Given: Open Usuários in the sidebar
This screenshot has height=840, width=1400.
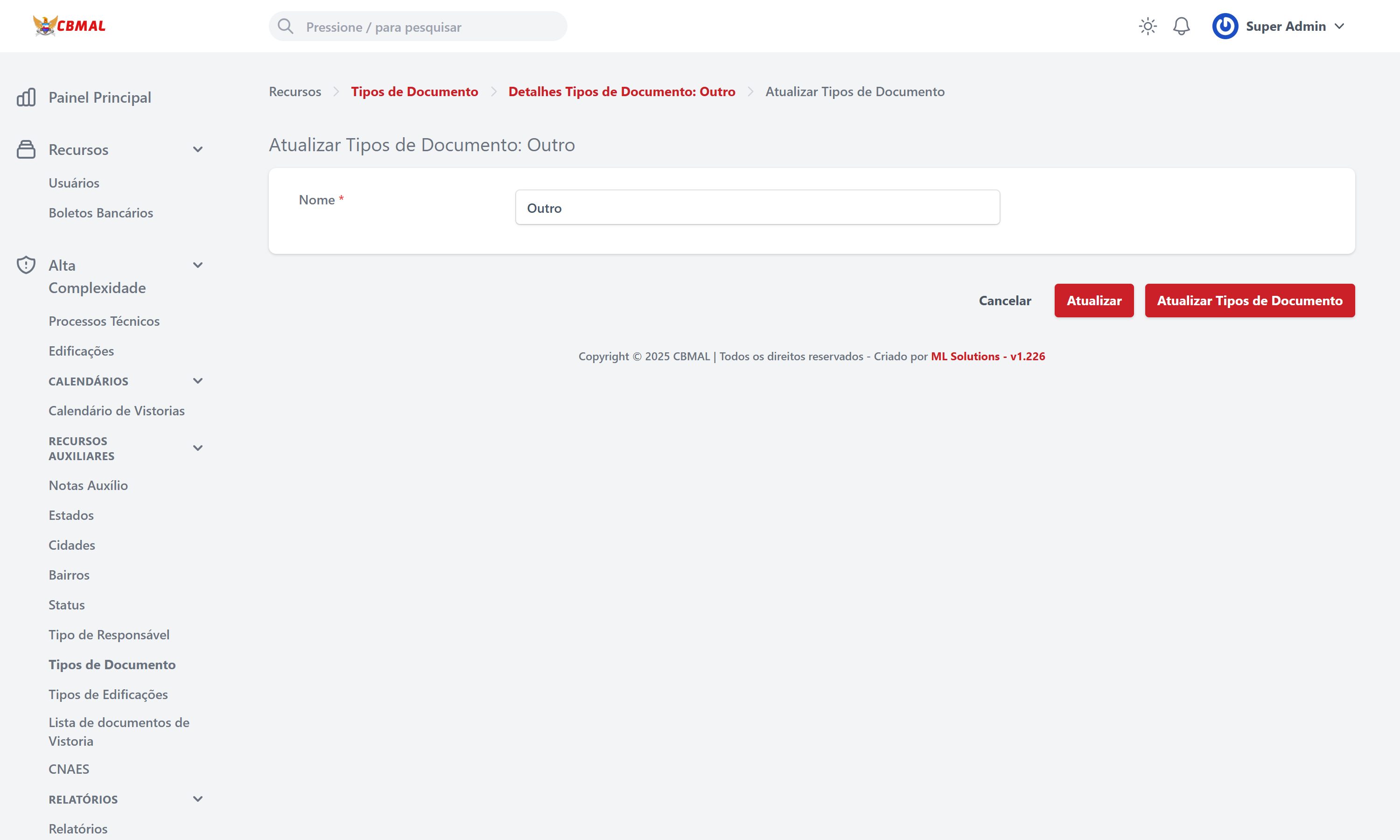Looking at the screenshot, I should pyautogui.click(x=74, y=183).
